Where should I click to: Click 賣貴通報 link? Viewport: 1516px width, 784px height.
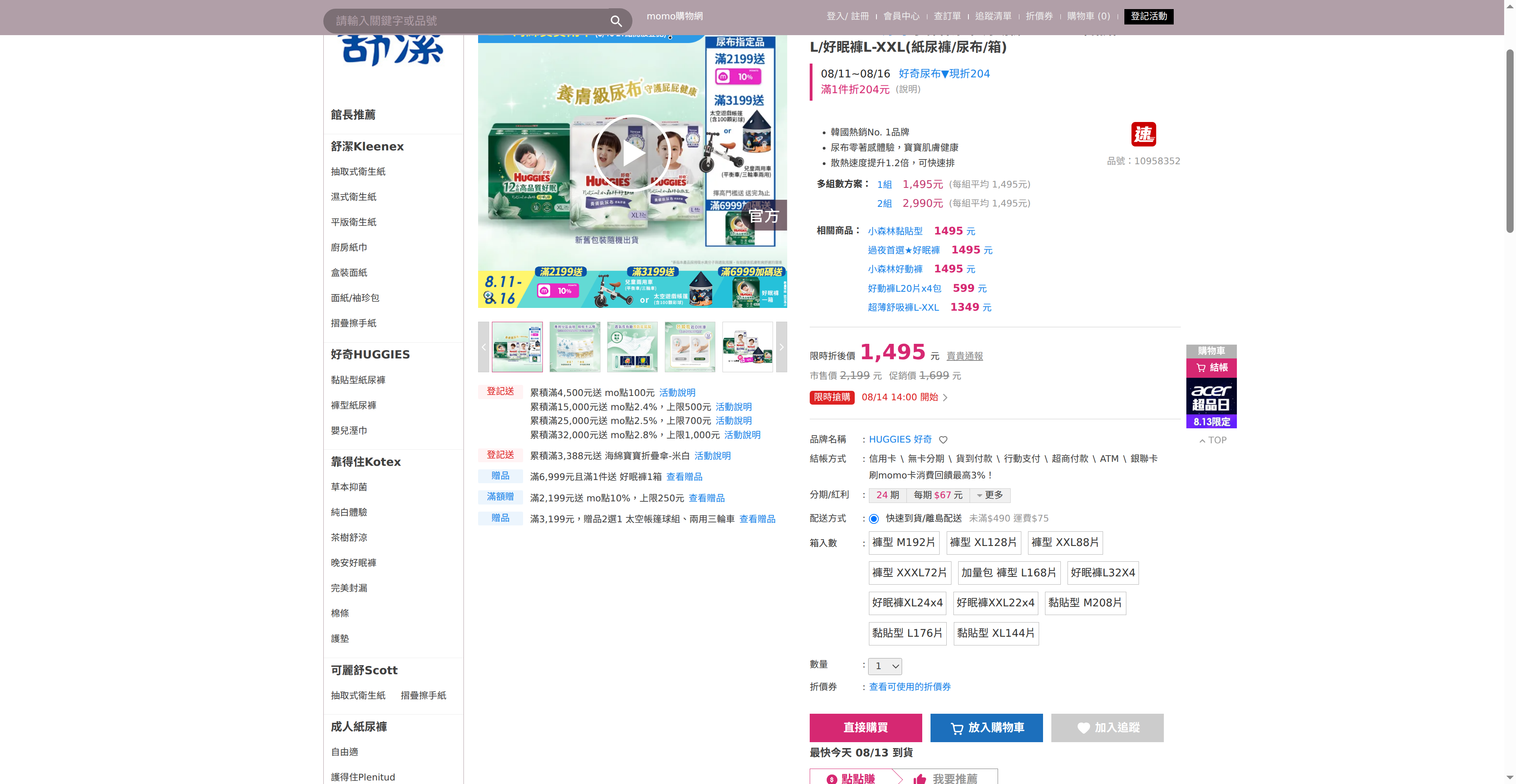(964, 356)
